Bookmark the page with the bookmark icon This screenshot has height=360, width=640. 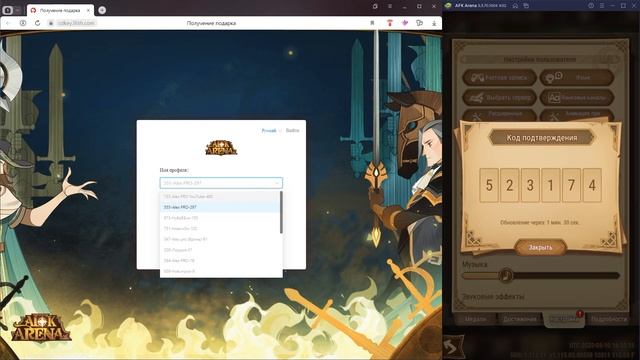coord(372,23)
